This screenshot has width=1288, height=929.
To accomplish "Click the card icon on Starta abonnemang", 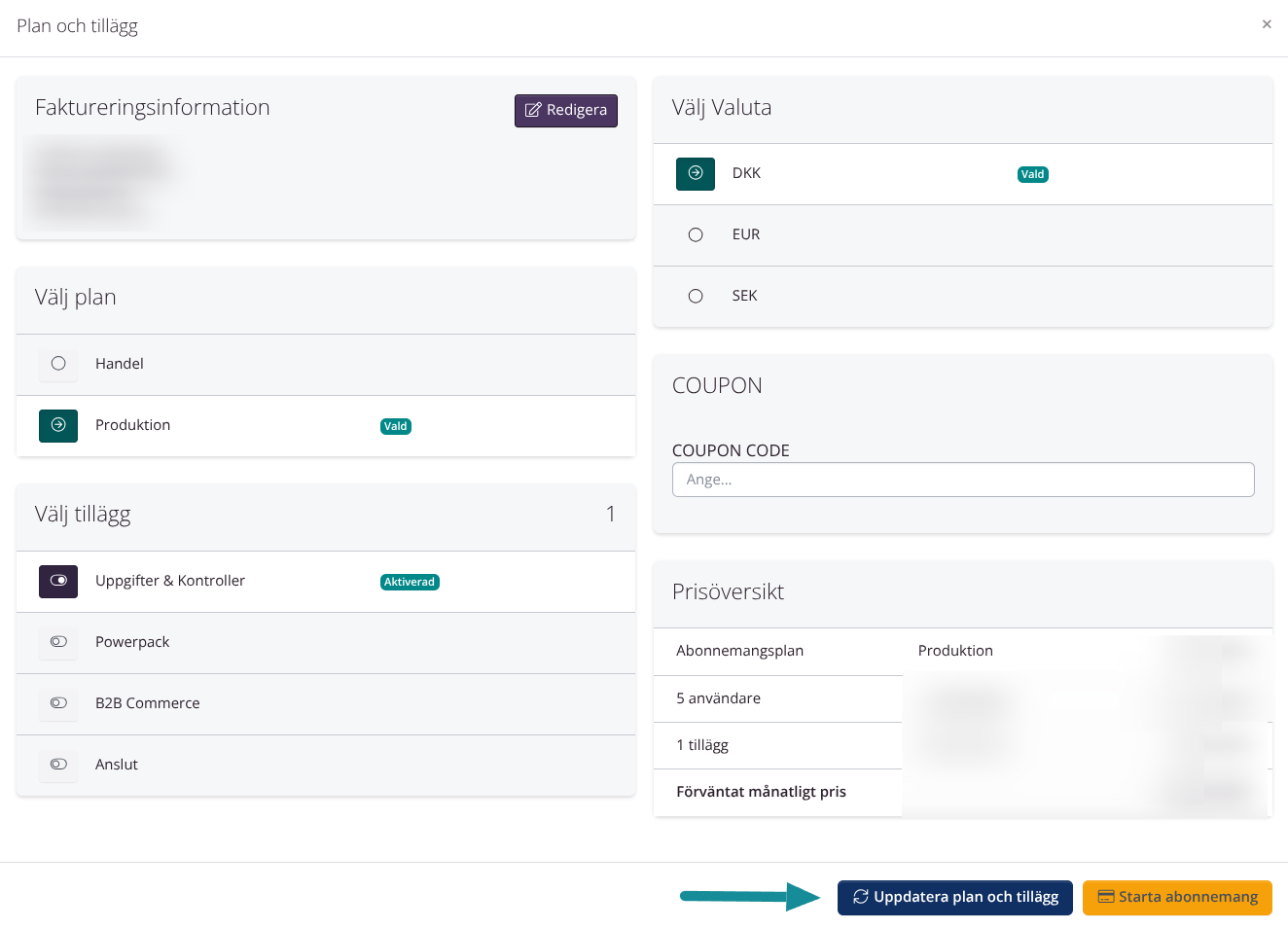I will [1105, 897].
